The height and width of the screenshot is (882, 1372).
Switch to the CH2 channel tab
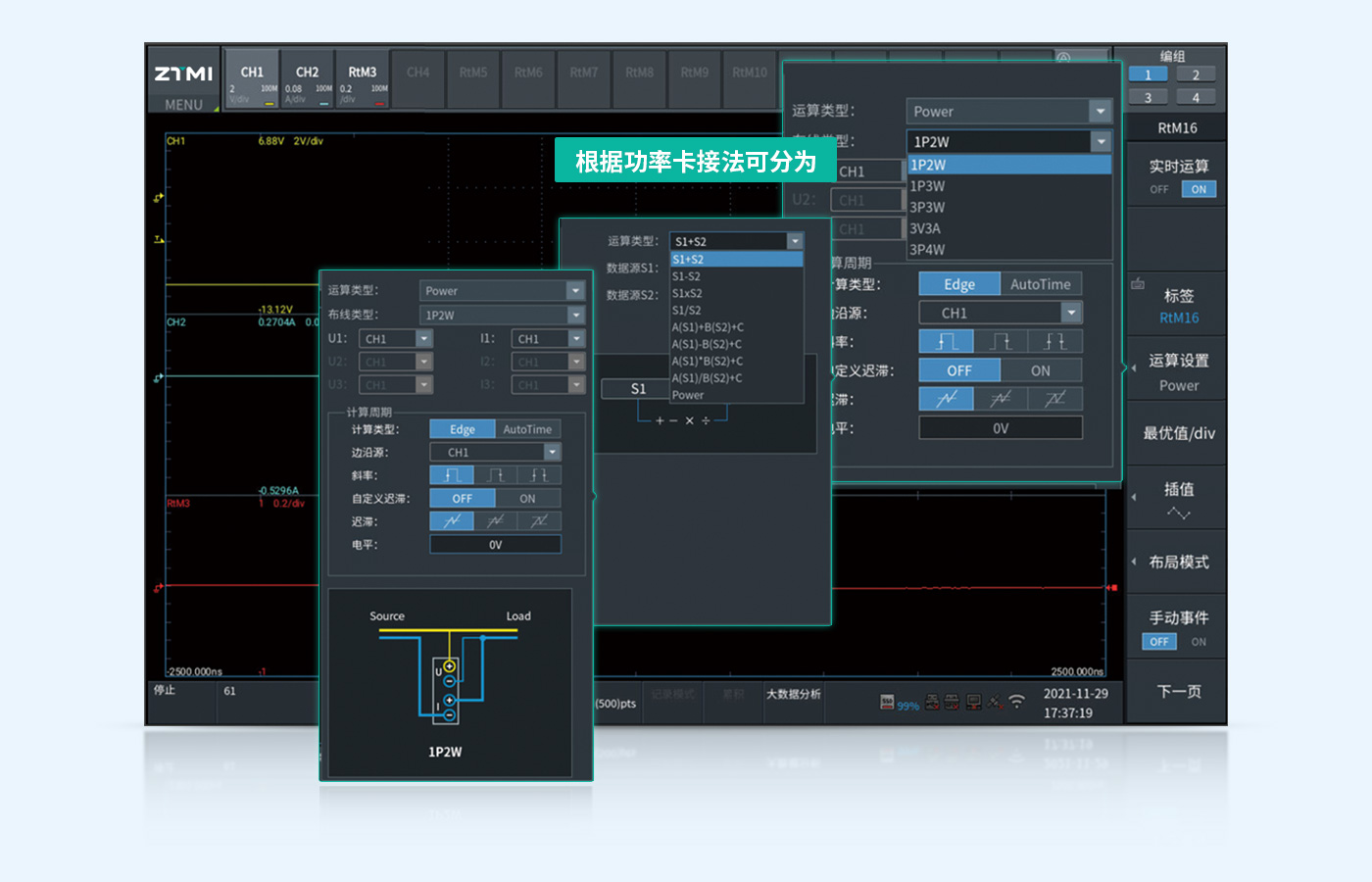[307, 78]
